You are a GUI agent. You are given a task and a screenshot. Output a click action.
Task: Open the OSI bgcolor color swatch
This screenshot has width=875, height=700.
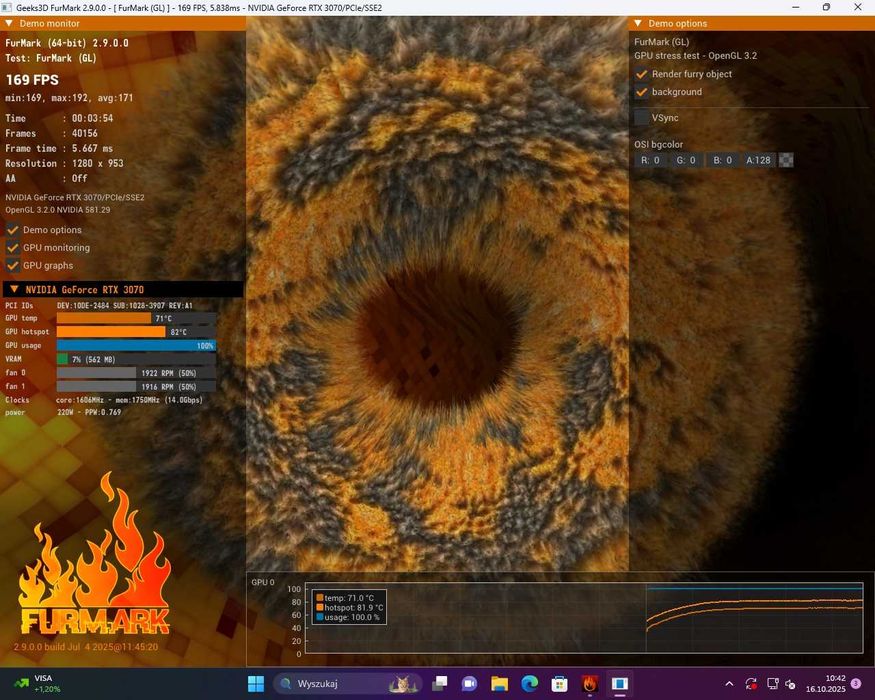coord(786,160)
